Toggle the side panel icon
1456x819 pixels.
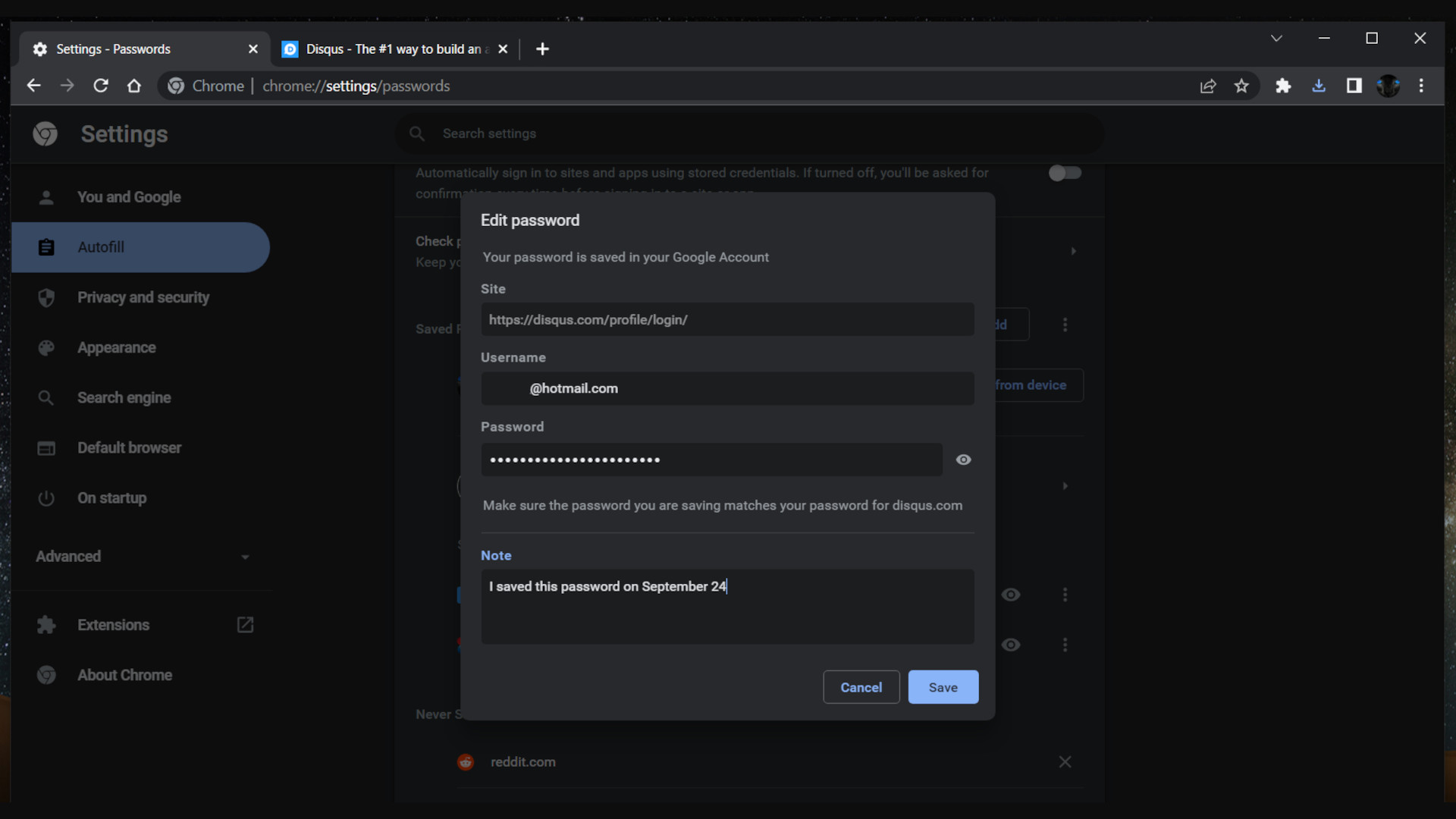point(1354,86)
